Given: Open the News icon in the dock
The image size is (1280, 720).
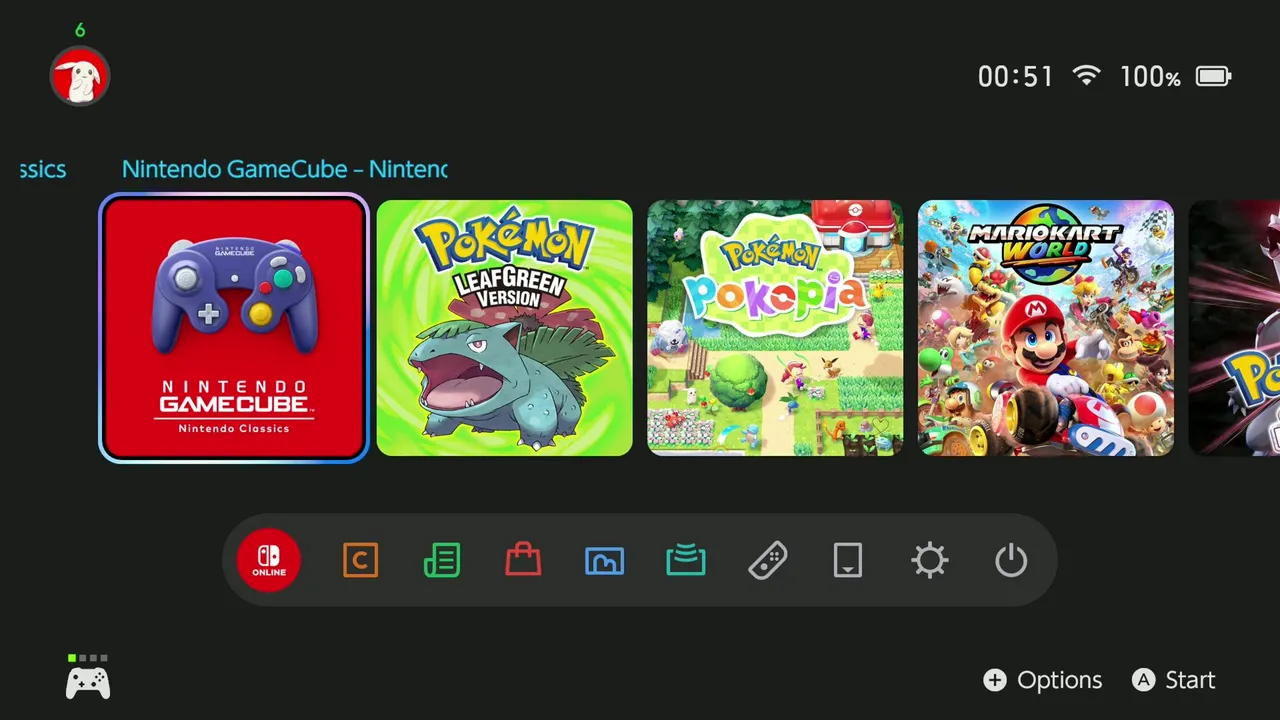Looking at the screenshot, I should point(442,561).
